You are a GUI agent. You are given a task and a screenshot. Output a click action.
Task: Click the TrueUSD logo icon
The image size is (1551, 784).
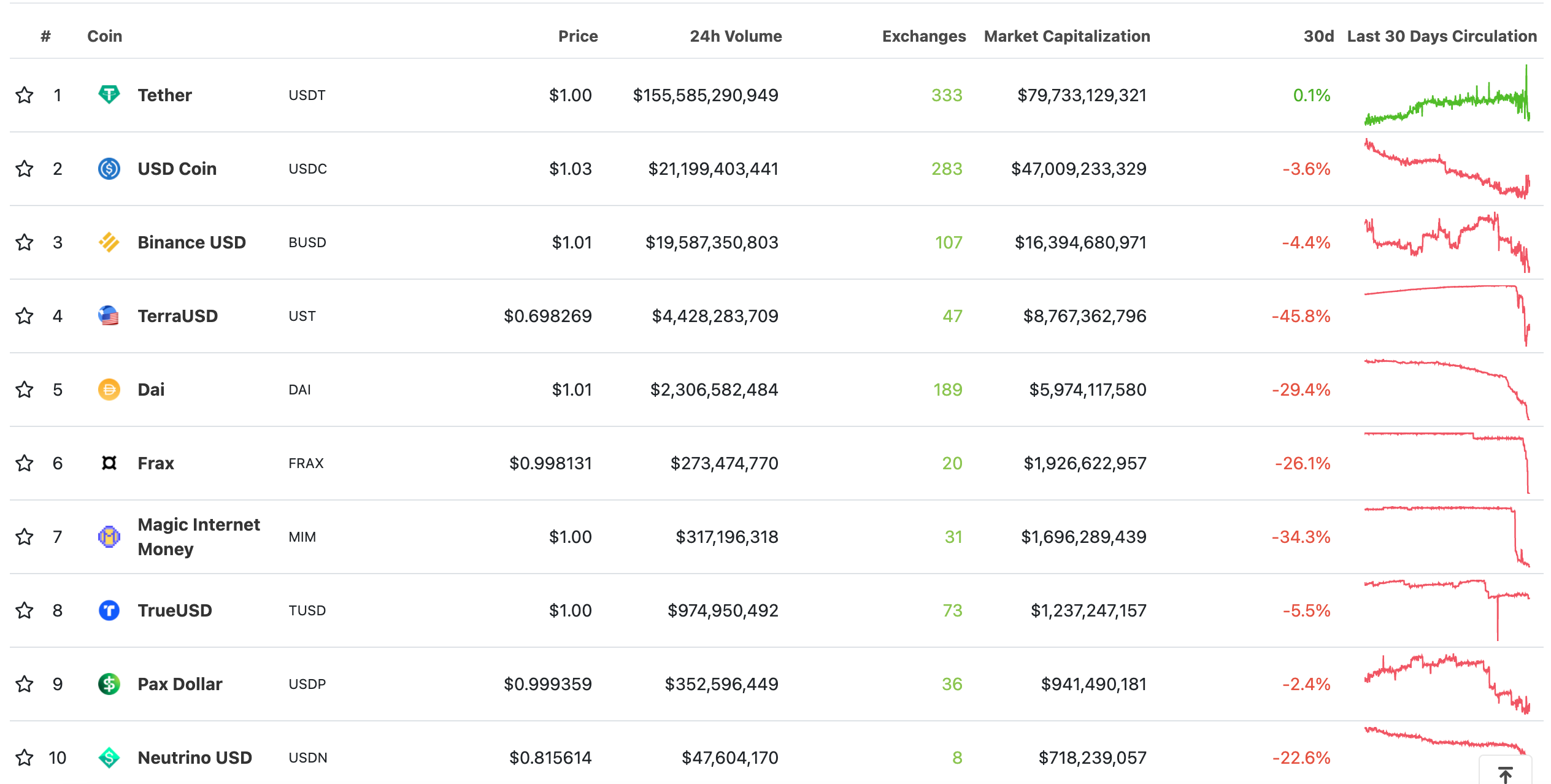point(109,610)
